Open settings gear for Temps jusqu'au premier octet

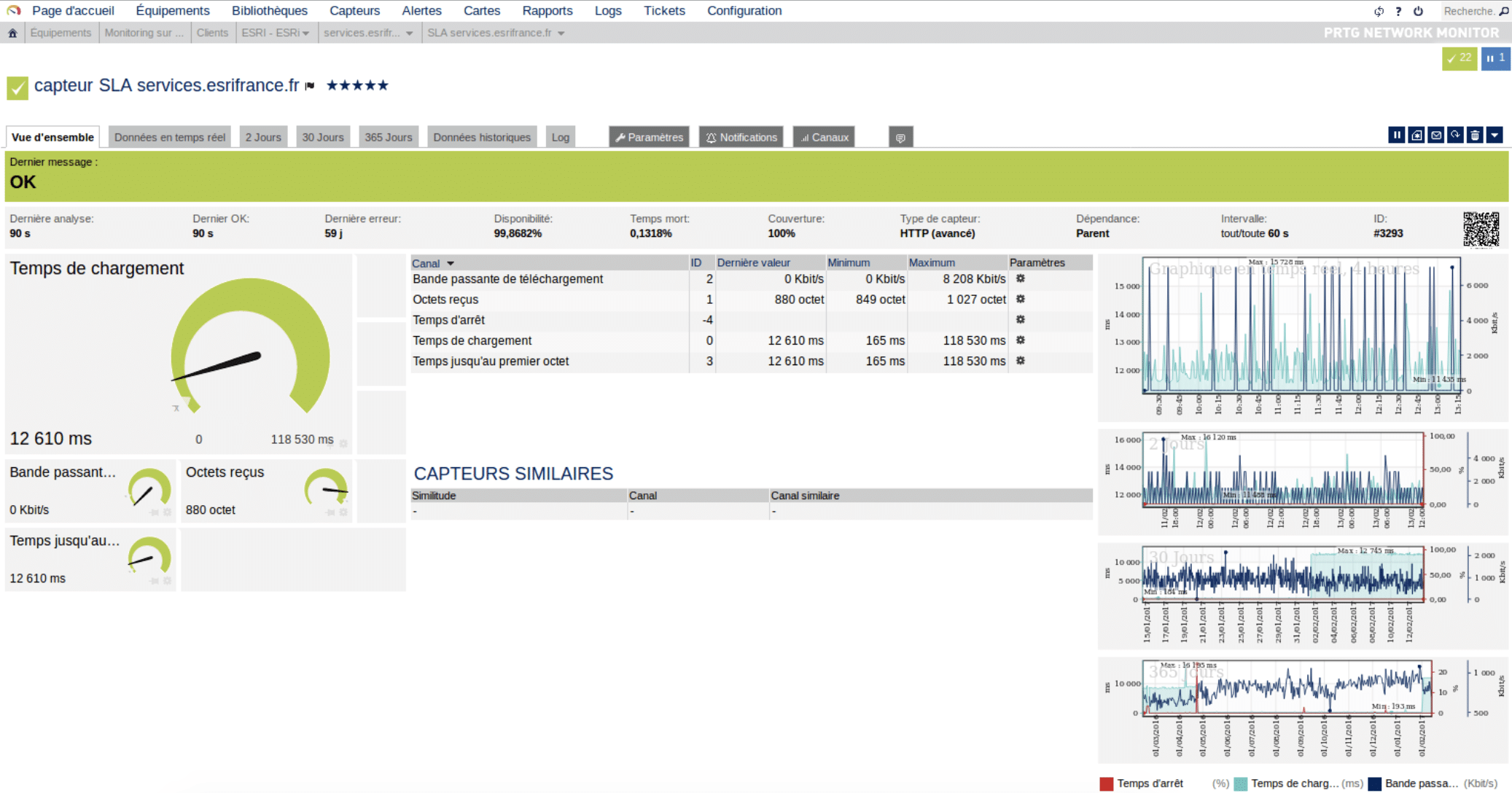click(x=1021, y=360)
